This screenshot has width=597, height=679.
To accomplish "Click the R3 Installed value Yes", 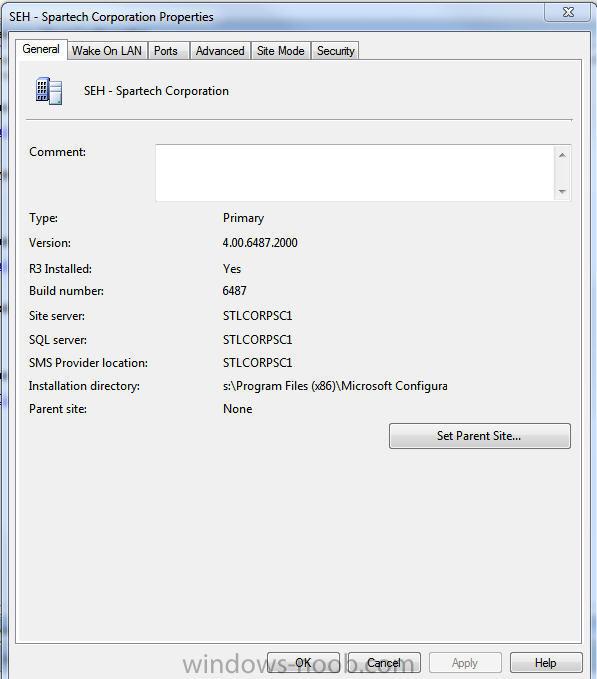I will pyautogui.click(x=232, y=269).
